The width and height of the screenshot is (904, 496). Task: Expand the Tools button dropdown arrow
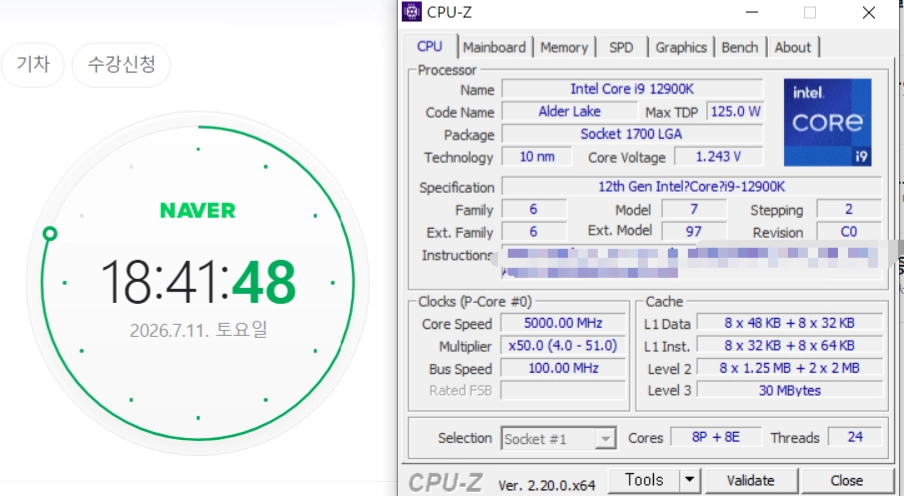(690, 480)
